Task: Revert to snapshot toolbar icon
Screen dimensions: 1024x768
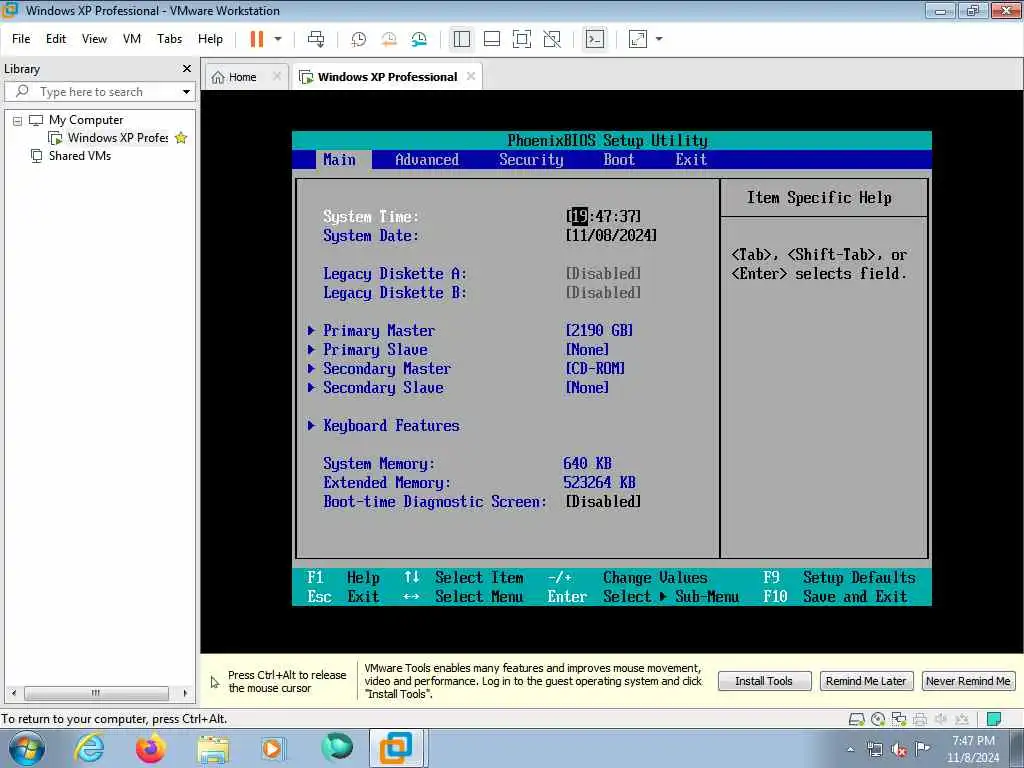Action: pos(389,39)
